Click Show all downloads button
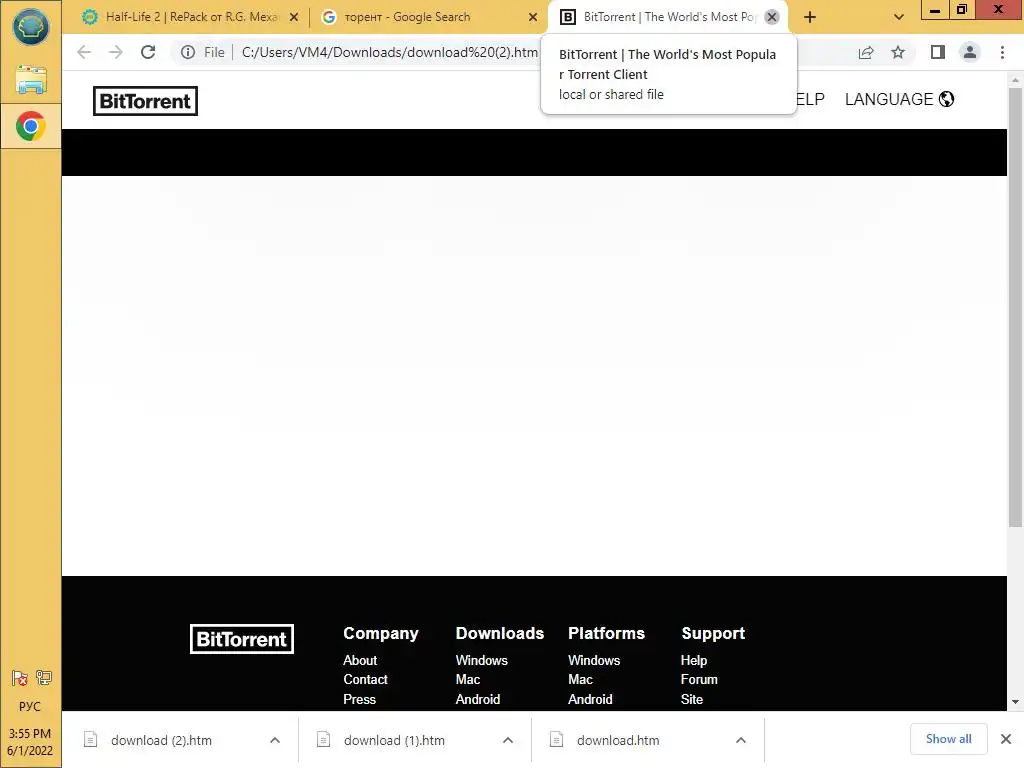Screen dimensions: 1024x768 pyautogui.click(x=948, y=739)
